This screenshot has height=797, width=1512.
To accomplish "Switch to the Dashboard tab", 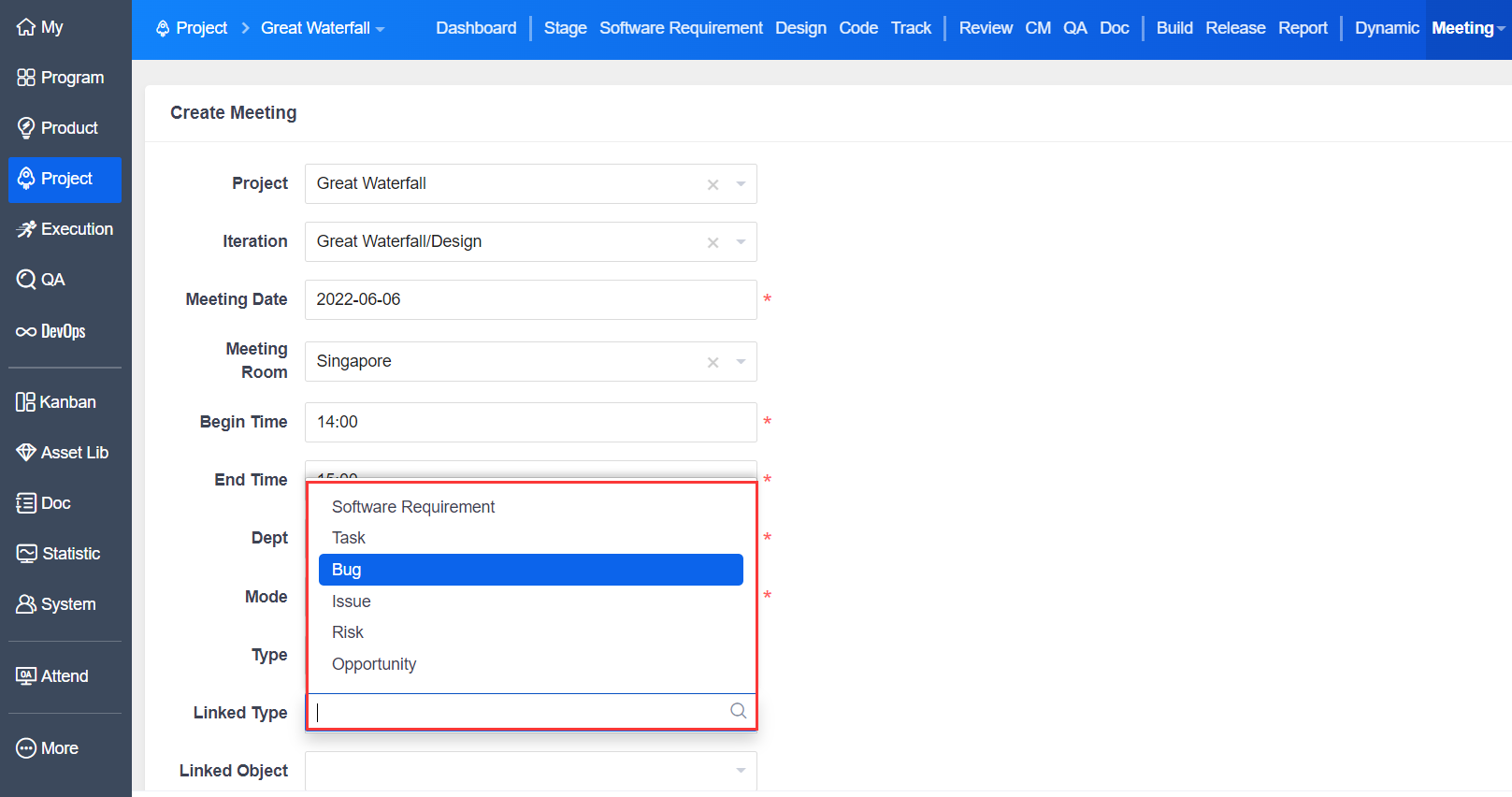I will pyautogui.click(x=476, y=28).
